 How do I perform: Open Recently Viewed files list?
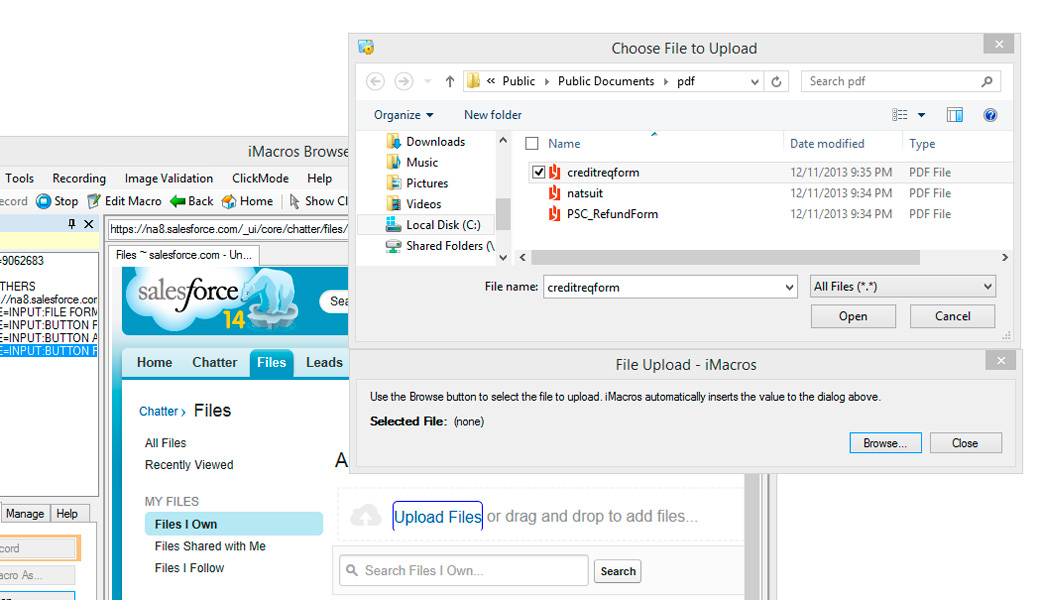(x=189, y=465)
